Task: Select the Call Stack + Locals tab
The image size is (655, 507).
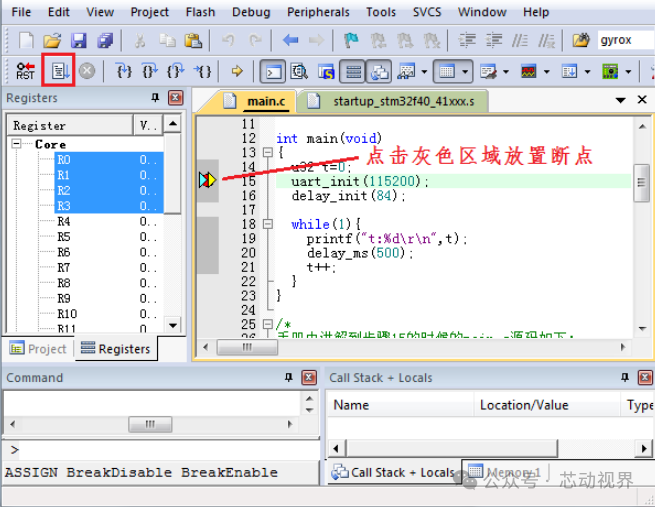Action: (x=394, y=472)
